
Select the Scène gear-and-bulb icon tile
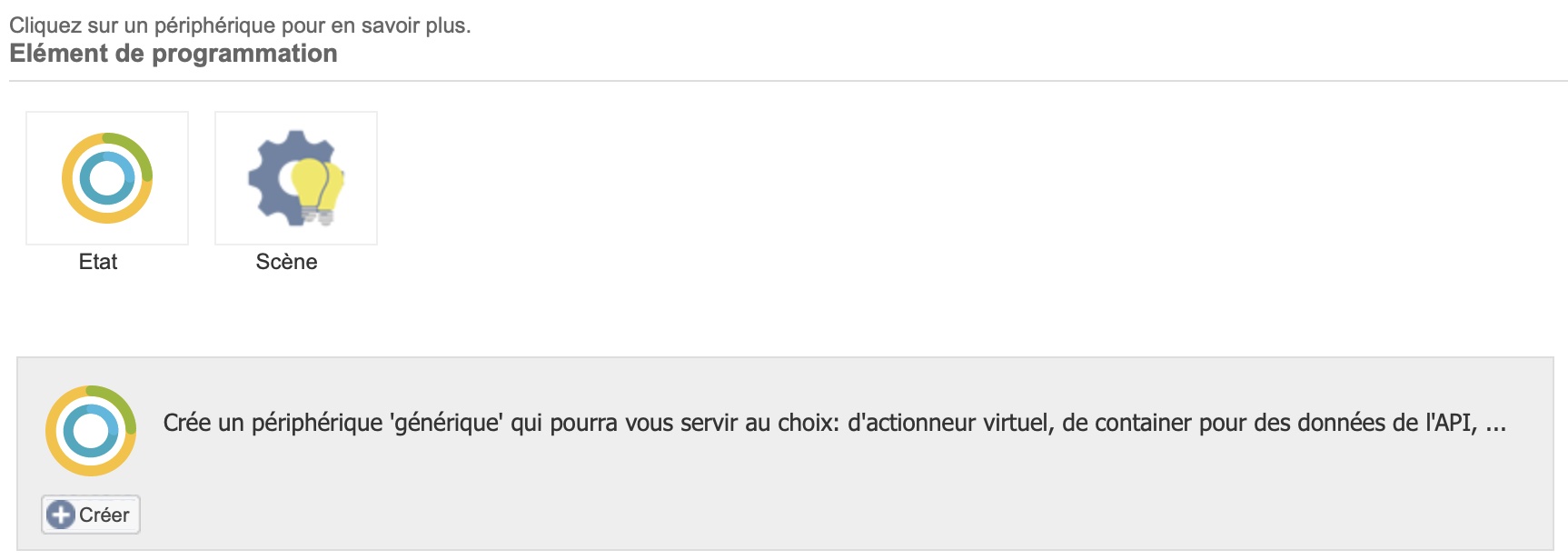[x=296, y=178]
